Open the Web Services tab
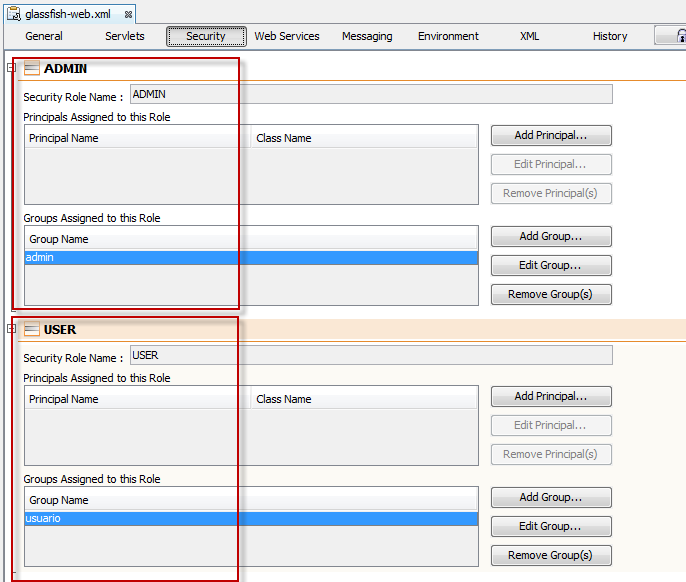The width and height of the screenshot is (686, 582). (287, 36)
